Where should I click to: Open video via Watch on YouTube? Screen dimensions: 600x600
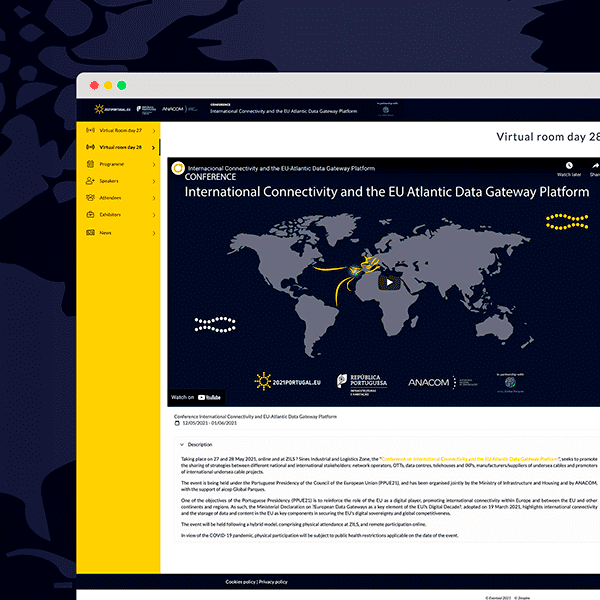(x=196, y=397)
